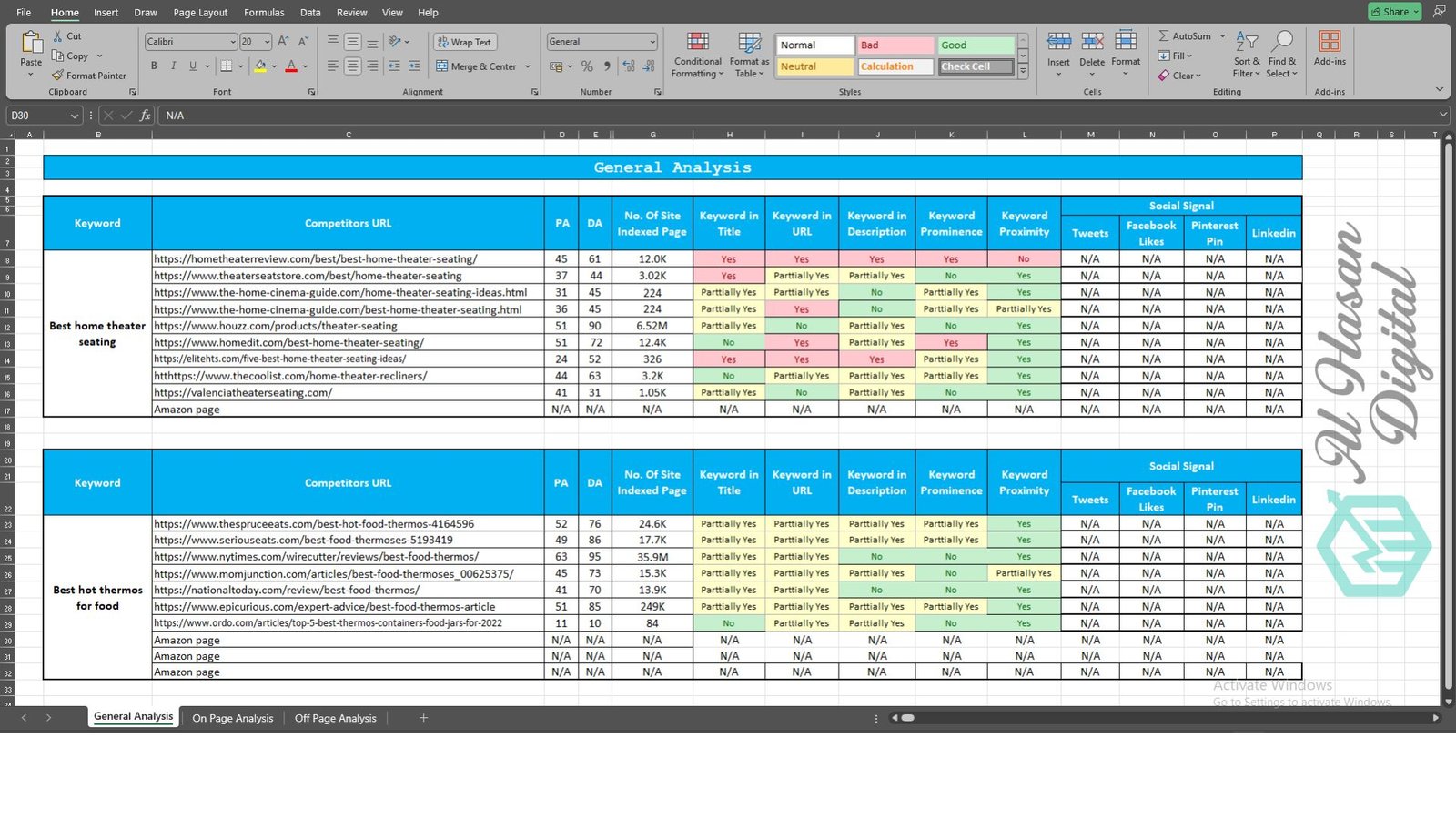Click Increase Decimal icon
Image resolution: width=1456 pixels, height=819 pixels.
click(629, 66)
